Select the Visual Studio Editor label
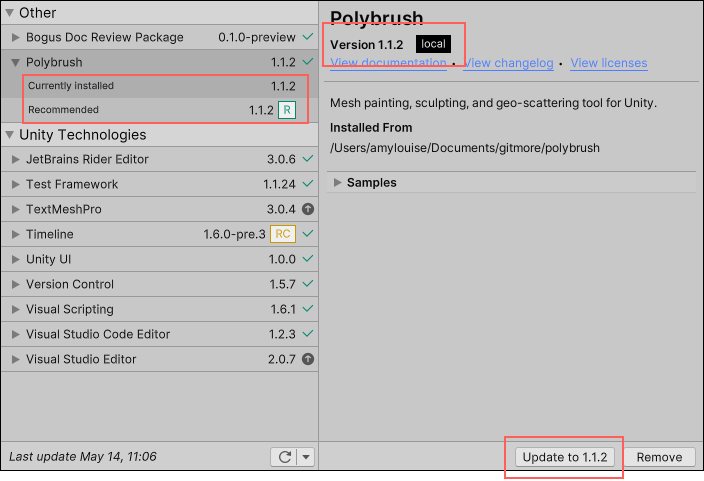Image resolution: width=704 pixels, height=481 pixels. coord(81,359)
